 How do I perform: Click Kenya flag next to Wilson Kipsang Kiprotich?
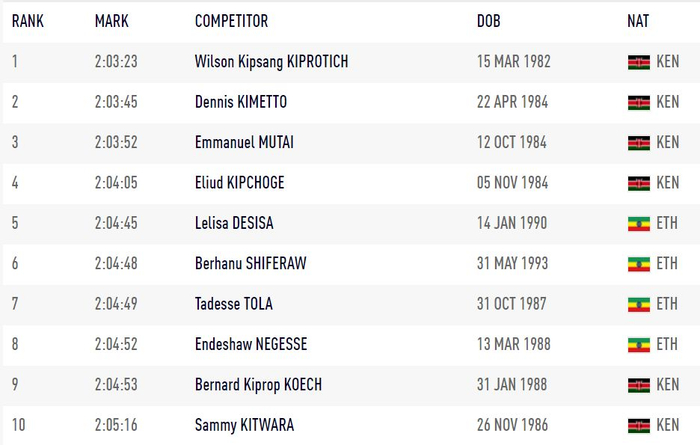click(x=638, y=62)
